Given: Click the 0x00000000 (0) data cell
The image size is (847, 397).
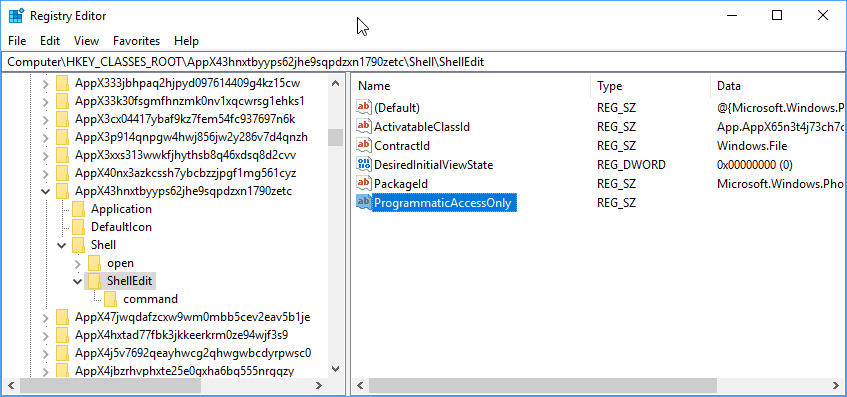Looking at the screenshot, I should click(755, 165).
